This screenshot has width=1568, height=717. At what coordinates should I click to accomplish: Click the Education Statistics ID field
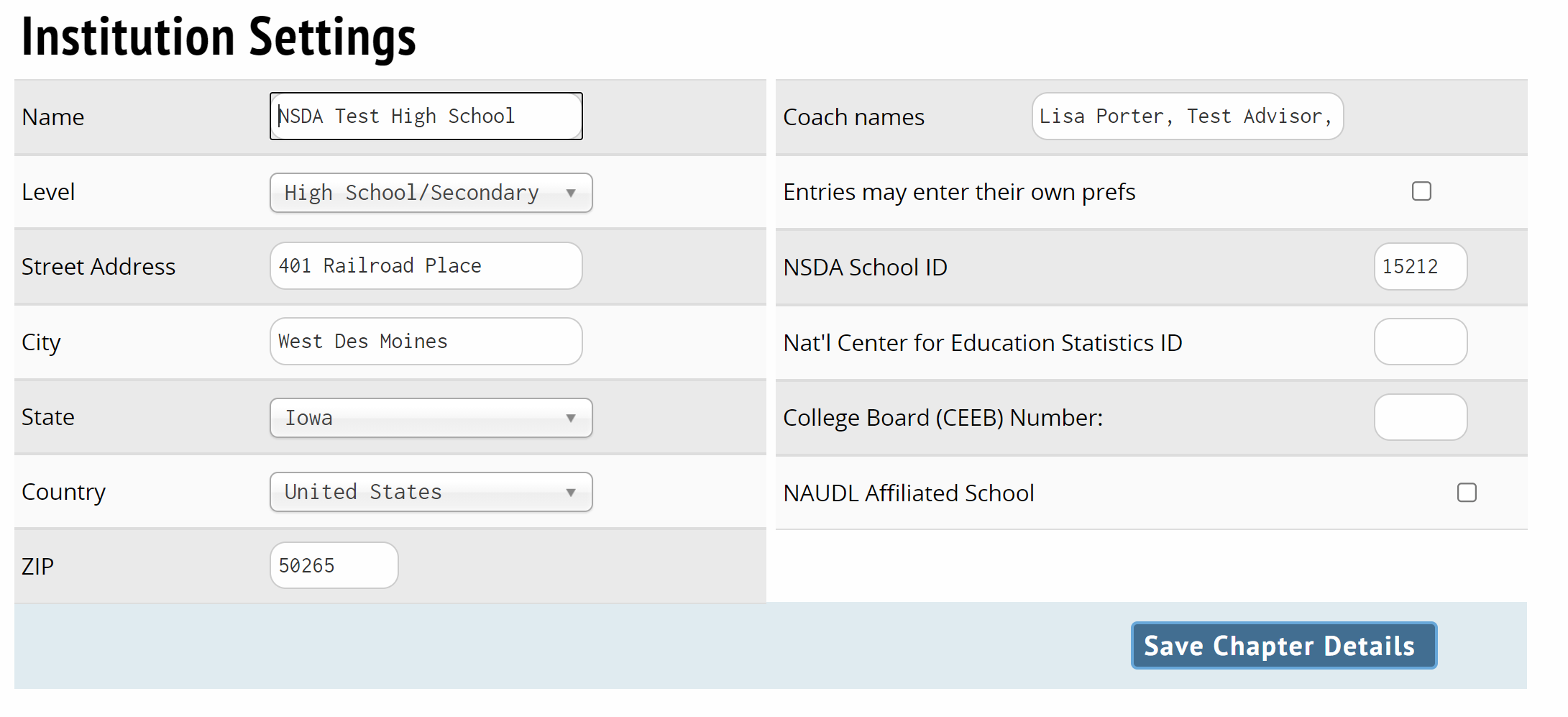pyautogui.click(x=1420, y=342)
